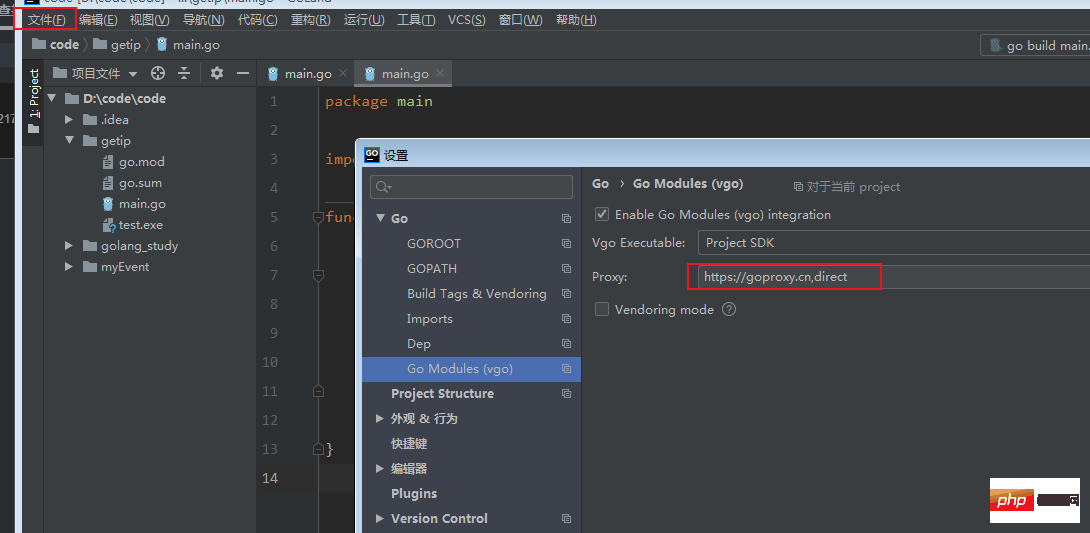The height and width of the screenshot is (533, 1090).
Task: Select go.sum in project tree
Action: click(x=132, y=183)
